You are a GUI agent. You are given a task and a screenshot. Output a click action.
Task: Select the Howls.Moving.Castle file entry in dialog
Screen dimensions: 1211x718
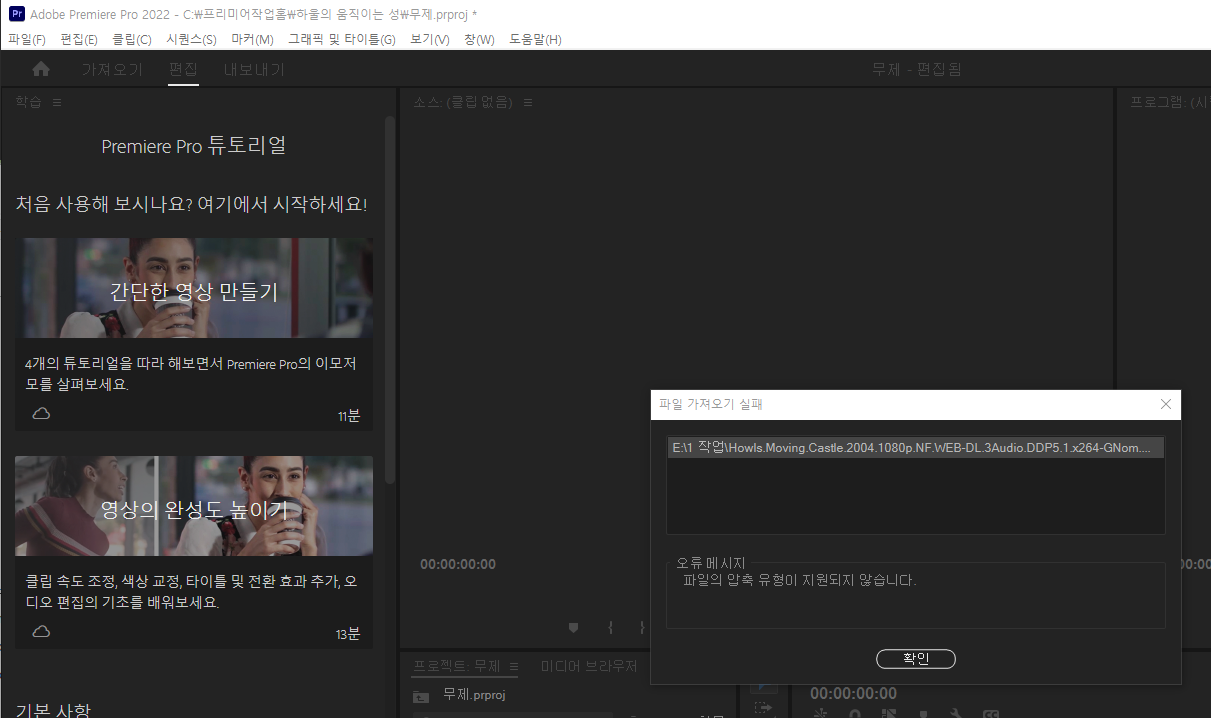[x=915, y=448]
